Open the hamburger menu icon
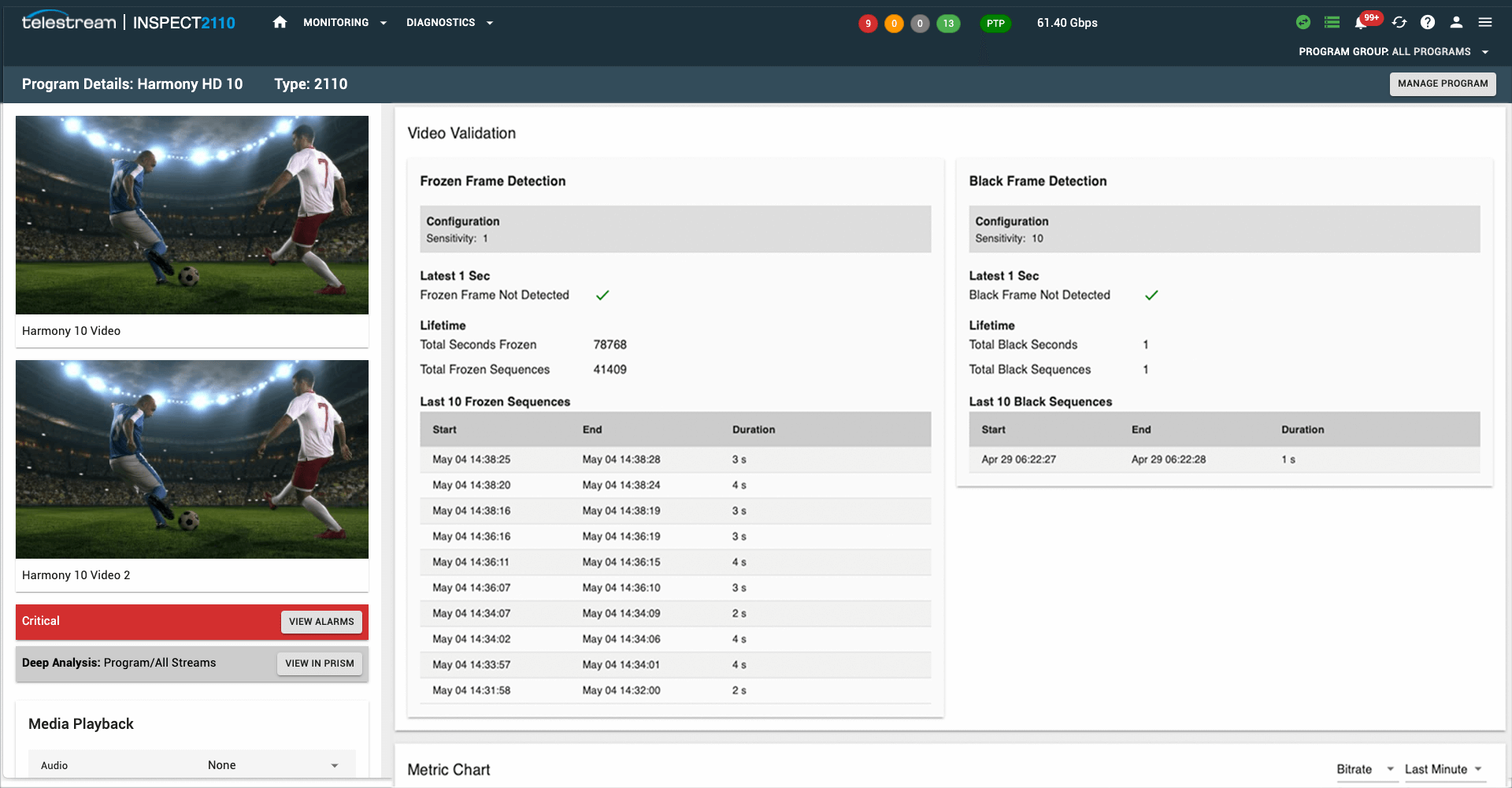 [x=1485, y=22]
